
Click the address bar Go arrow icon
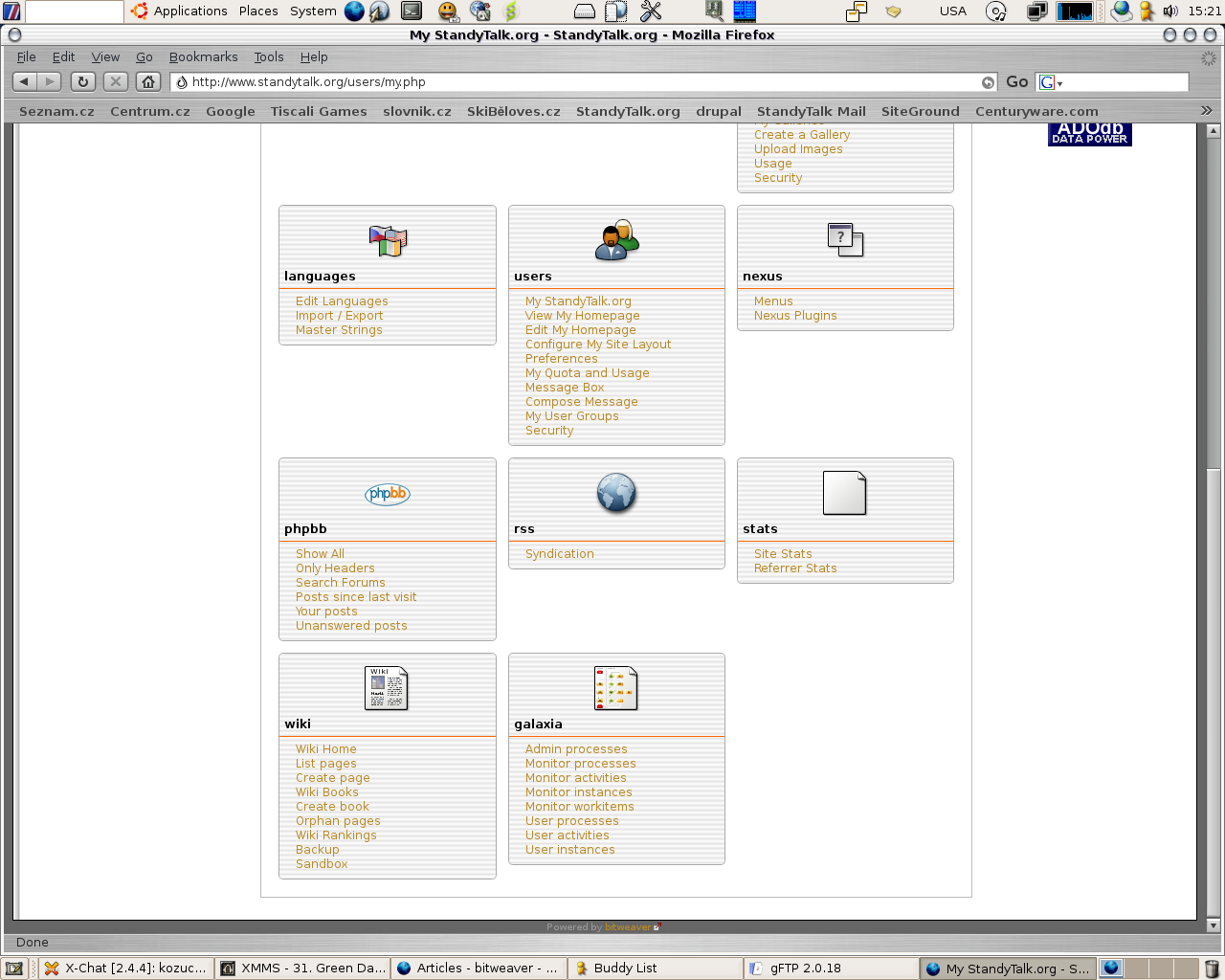click(988, 82)
